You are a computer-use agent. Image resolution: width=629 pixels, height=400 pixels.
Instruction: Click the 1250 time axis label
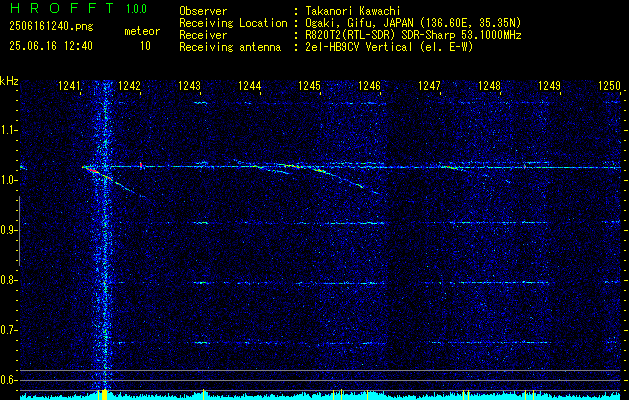(609, 85)
